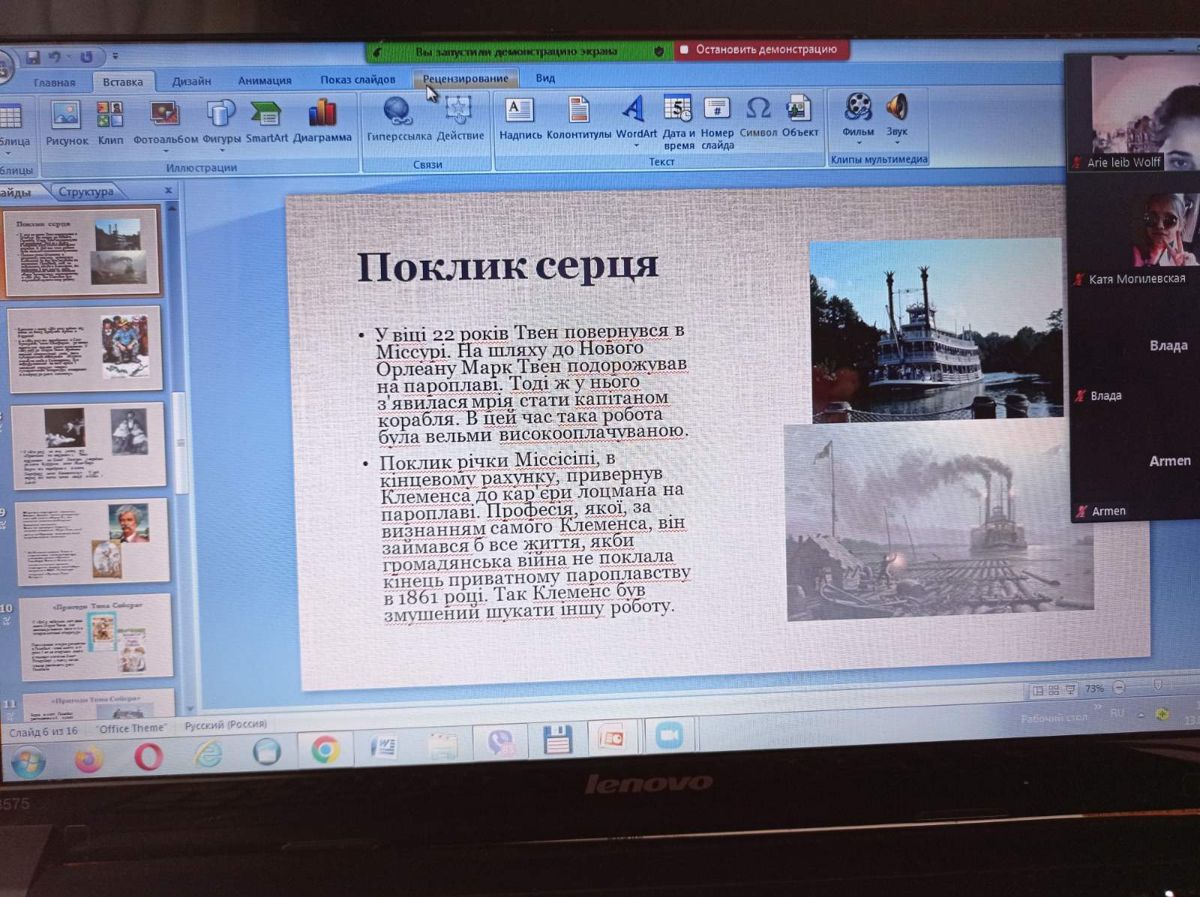Switch to Структура outline pane tab
The width and height of the screenshot is (1200, 897).
(86, 192)
